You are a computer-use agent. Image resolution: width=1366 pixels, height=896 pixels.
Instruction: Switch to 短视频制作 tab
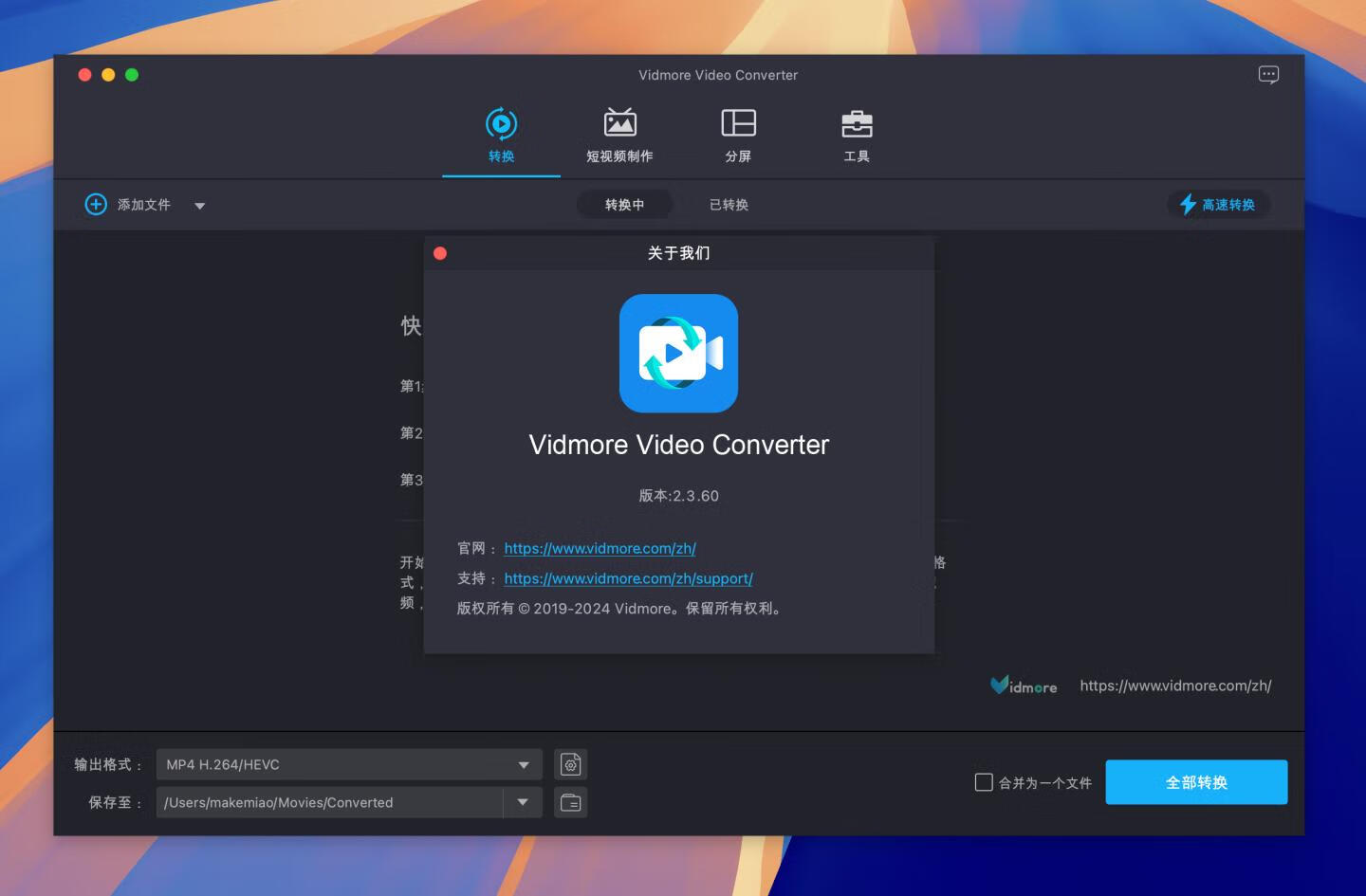619,136
